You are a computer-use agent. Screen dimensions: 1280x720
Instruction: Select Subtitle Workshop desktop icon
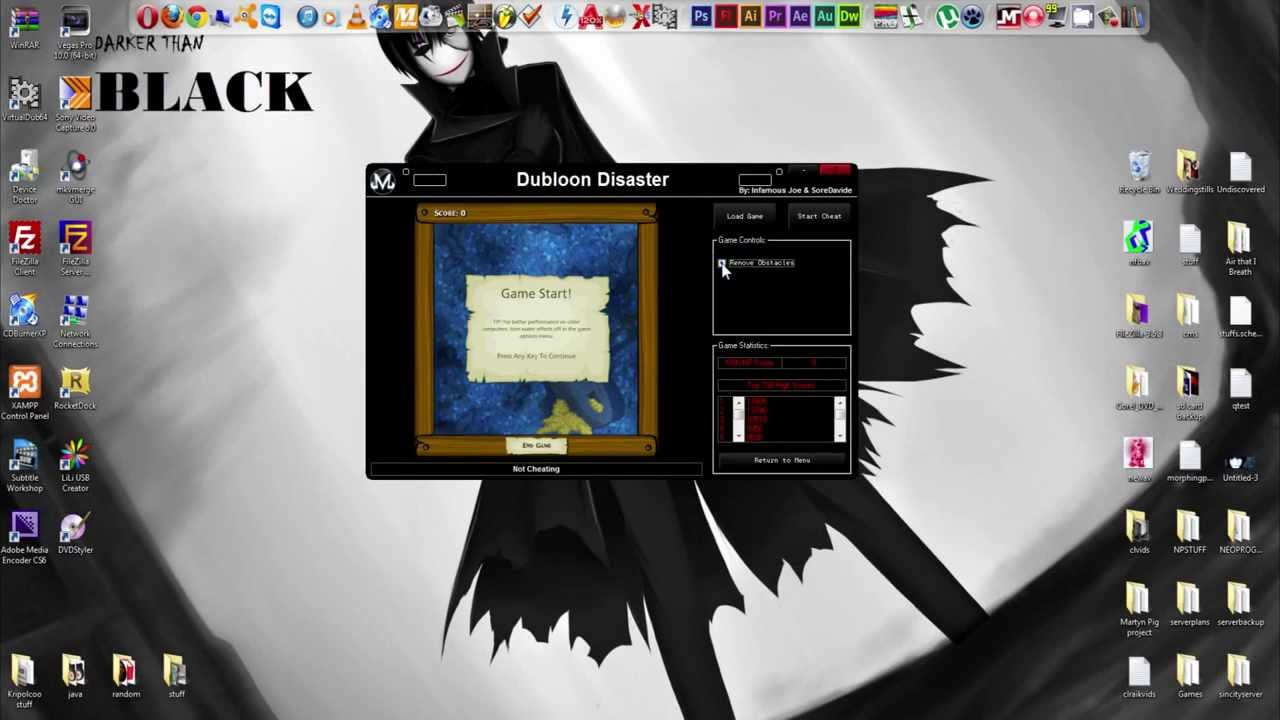point(24,464)
